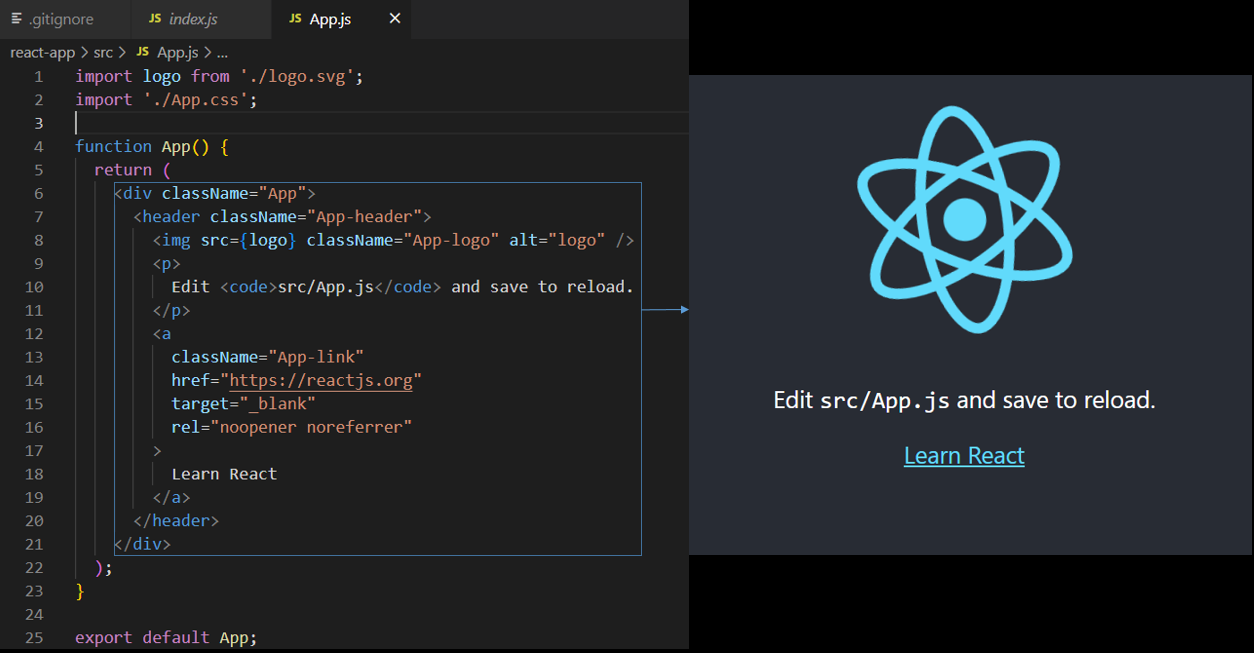Click line number 1 in gutter

pos(38,76)
